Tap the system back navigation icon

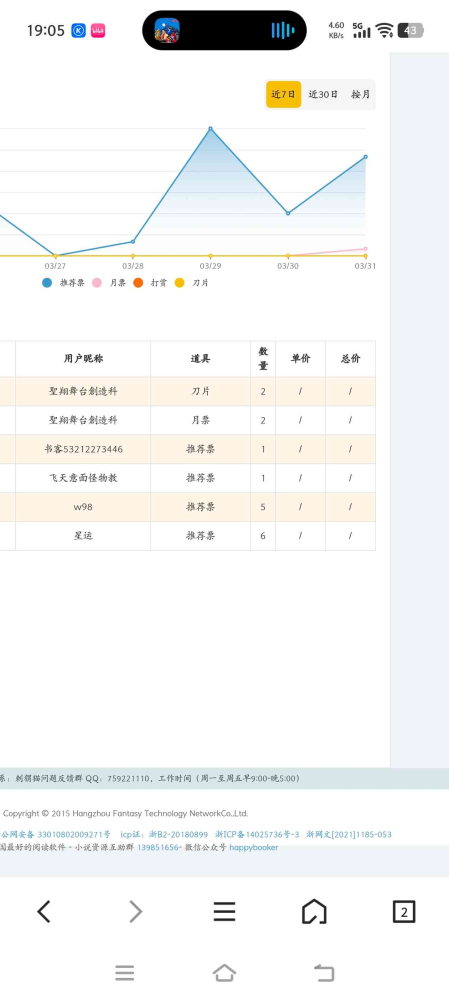tap(324, 973)
